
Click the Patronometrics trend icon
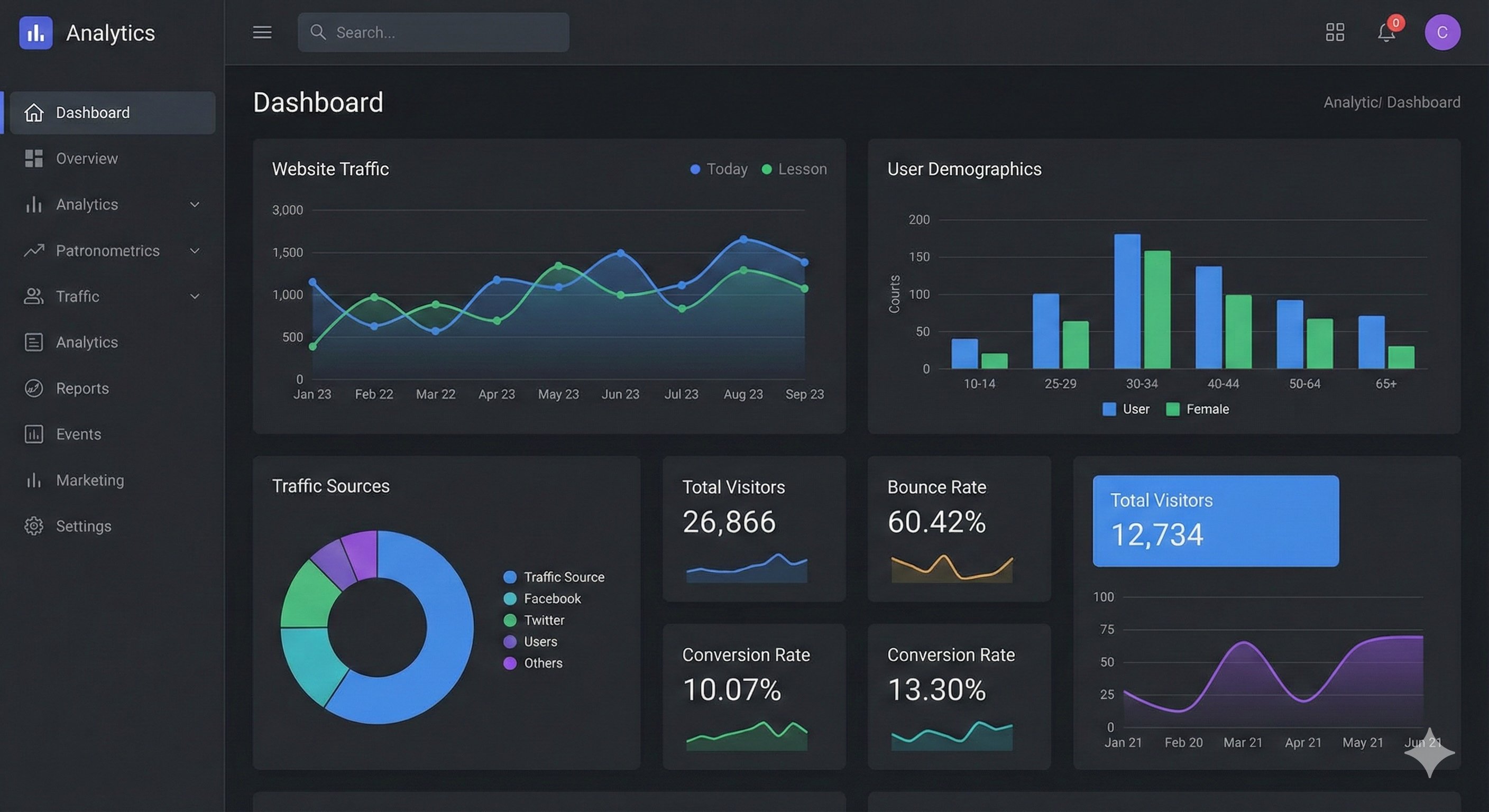coord(34,250)
